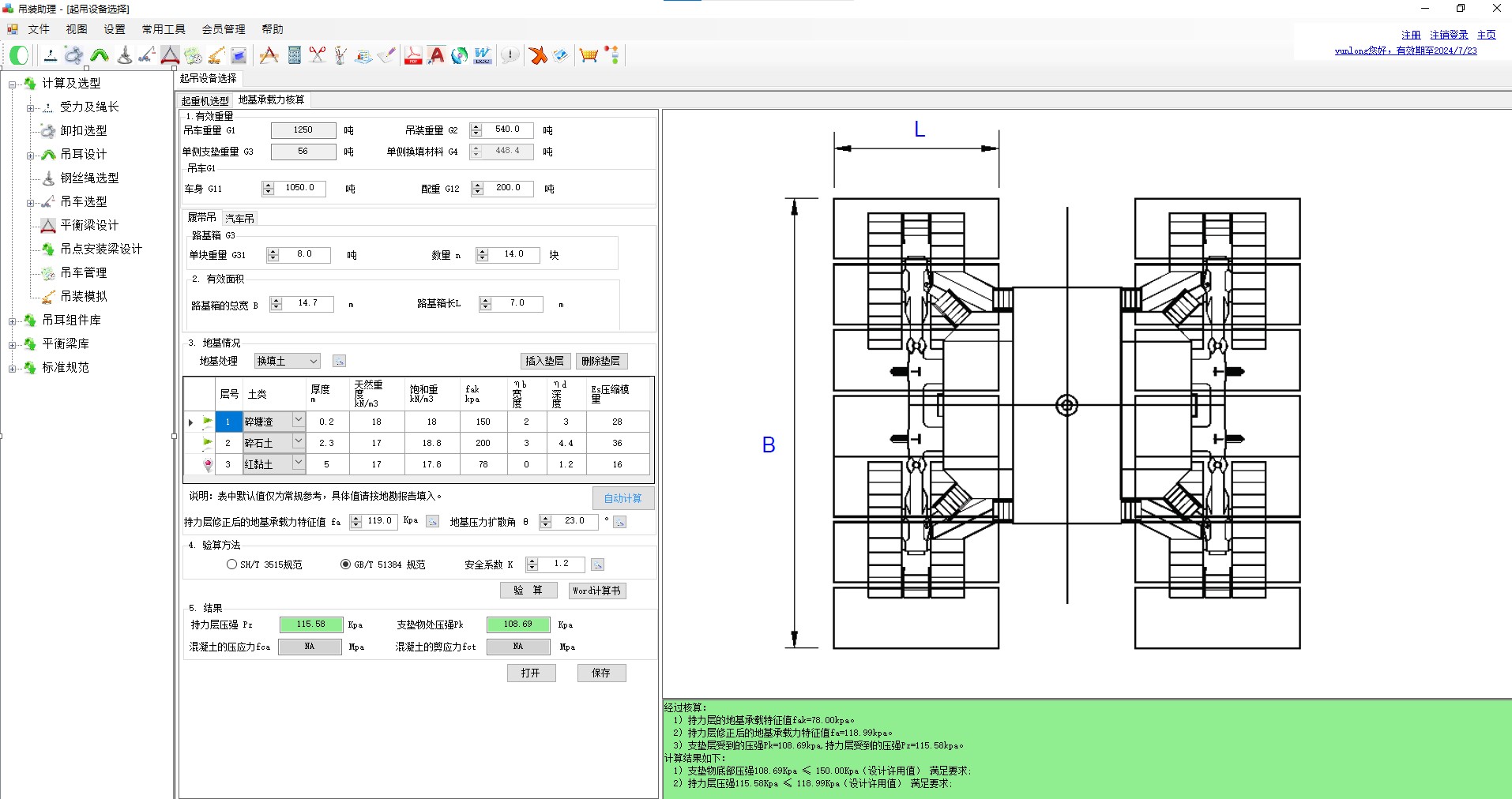Click the 验 算 button
Viewport: 1512px width, 799px height.
(528, 590)
